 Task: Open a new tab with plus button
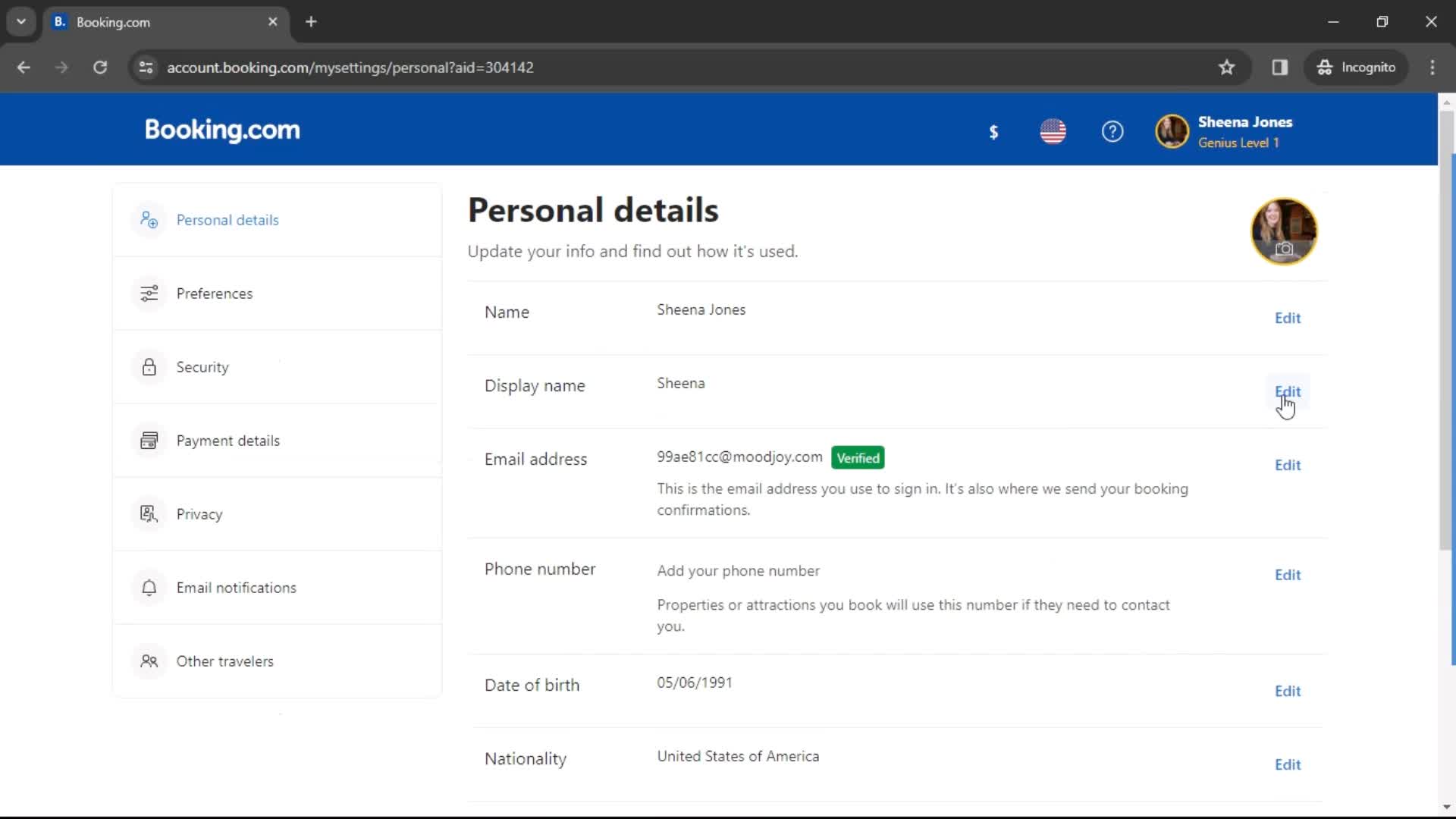tap(311, 22)
